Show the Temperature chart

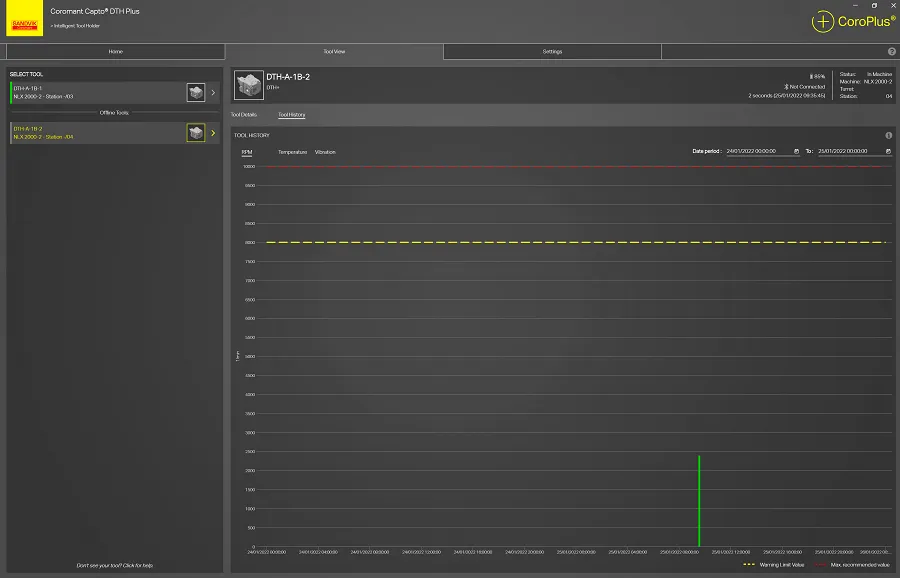[292, 152]
